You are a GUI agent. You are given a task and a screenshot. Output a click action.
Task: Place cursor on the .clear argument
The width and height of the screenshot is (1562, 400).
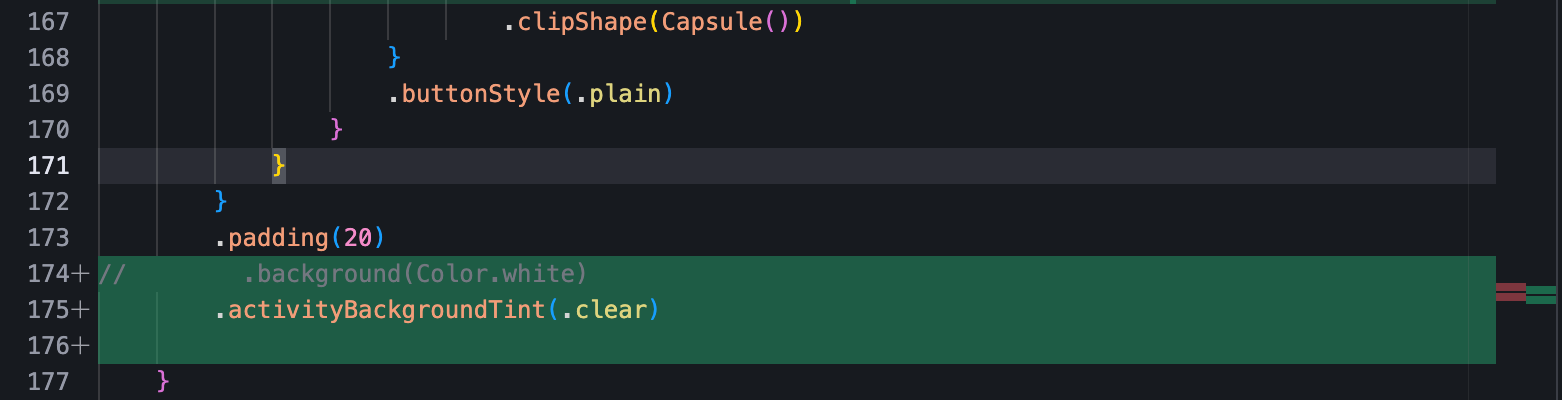tap(604, 310)
